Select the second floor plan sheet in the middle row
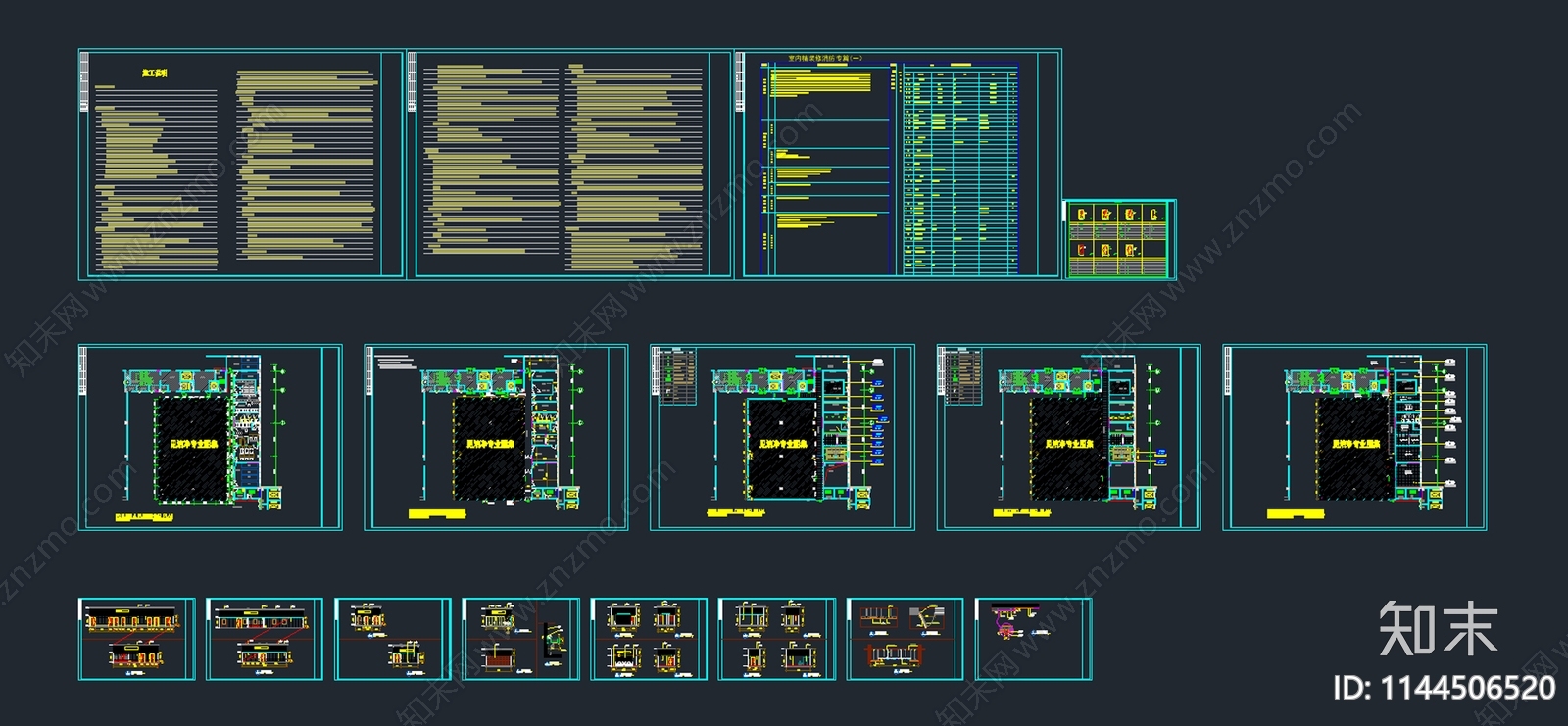1568x726 pixels. [x=496, y=437]
